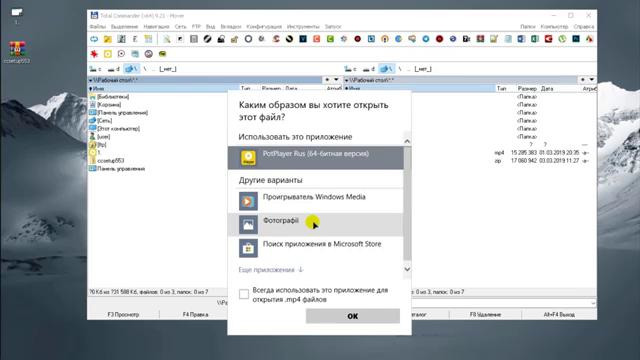Confirm the dialog with OK button
This screenshot has width=640, height=360.
[x=353, y=316]
